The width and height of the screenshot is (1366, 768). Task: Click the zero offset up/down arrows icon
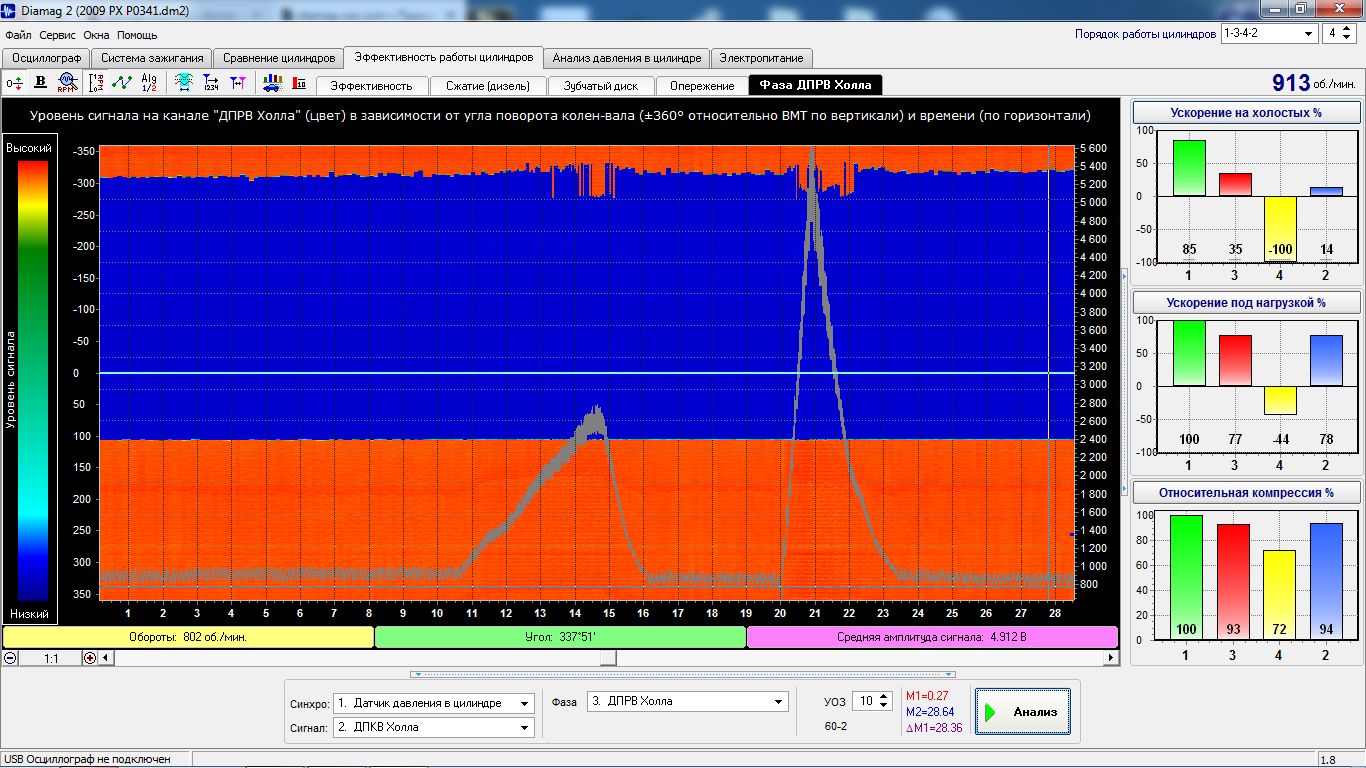pos(15,82)
